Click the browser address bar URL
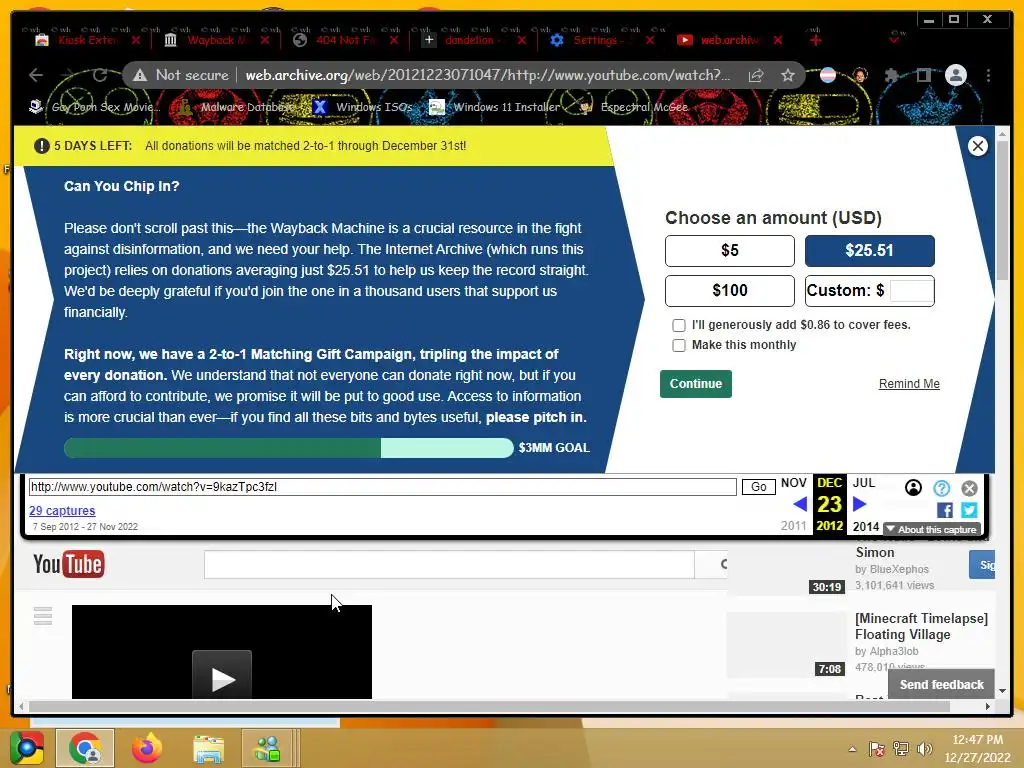 (x=488, y=75)
